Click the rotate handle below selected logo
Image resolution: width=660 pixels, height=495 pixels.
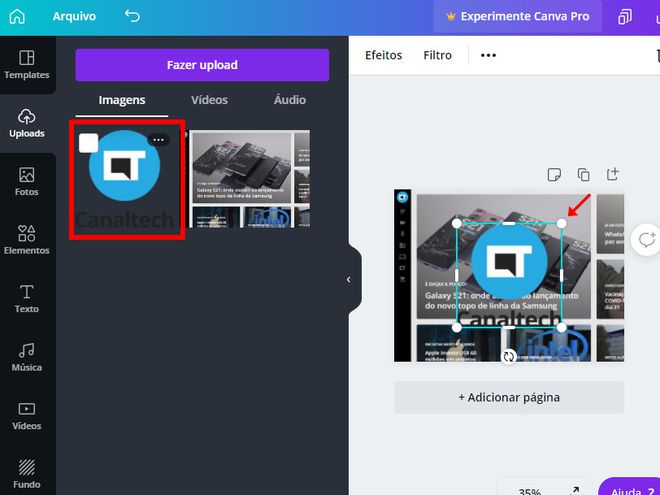(509, 357)
